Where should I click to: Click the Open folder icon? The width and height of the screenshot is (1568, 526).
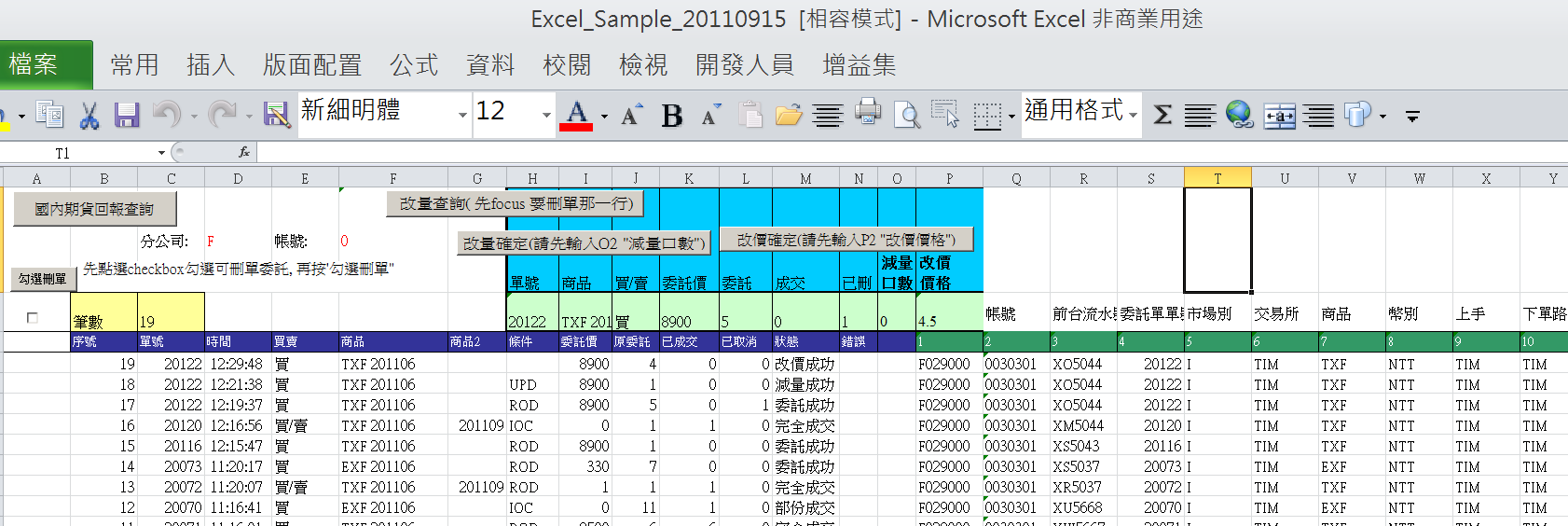tap(789, 115)
